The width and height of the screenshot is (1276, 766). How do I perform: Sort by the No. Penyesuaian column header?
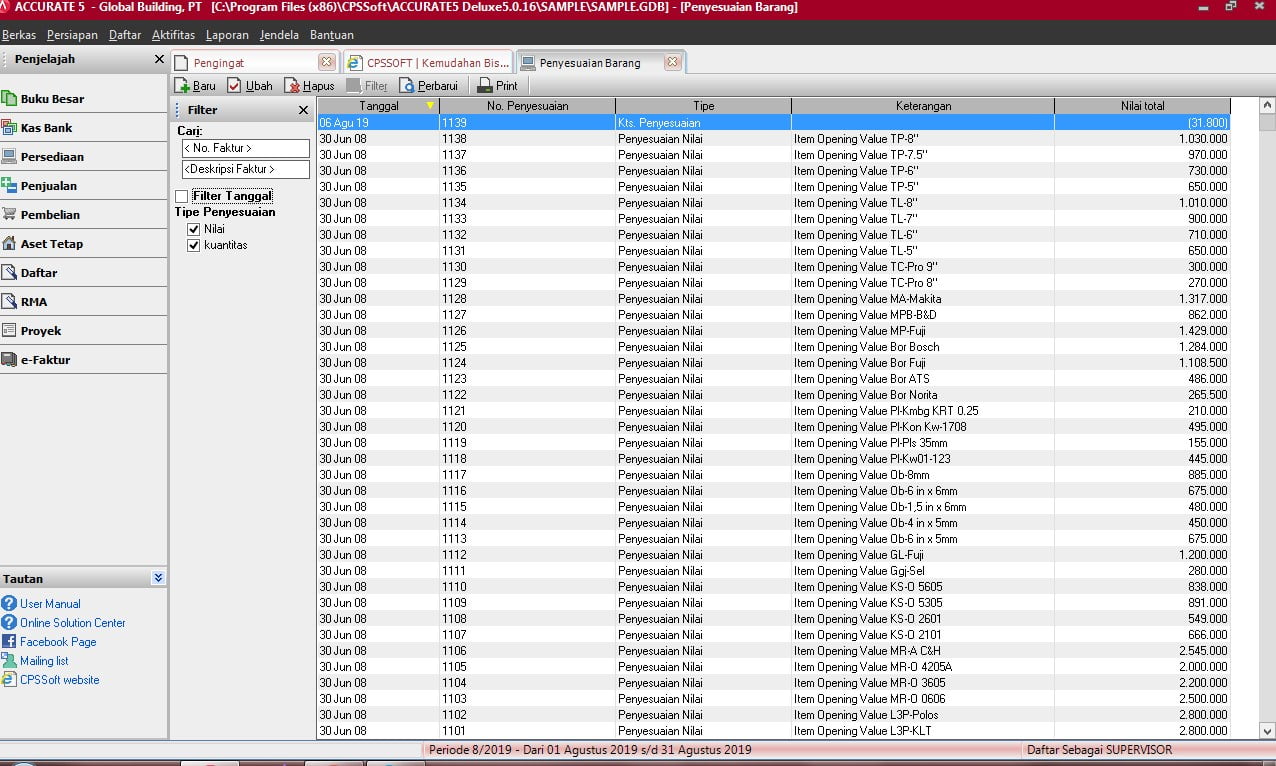coord(527,105)
